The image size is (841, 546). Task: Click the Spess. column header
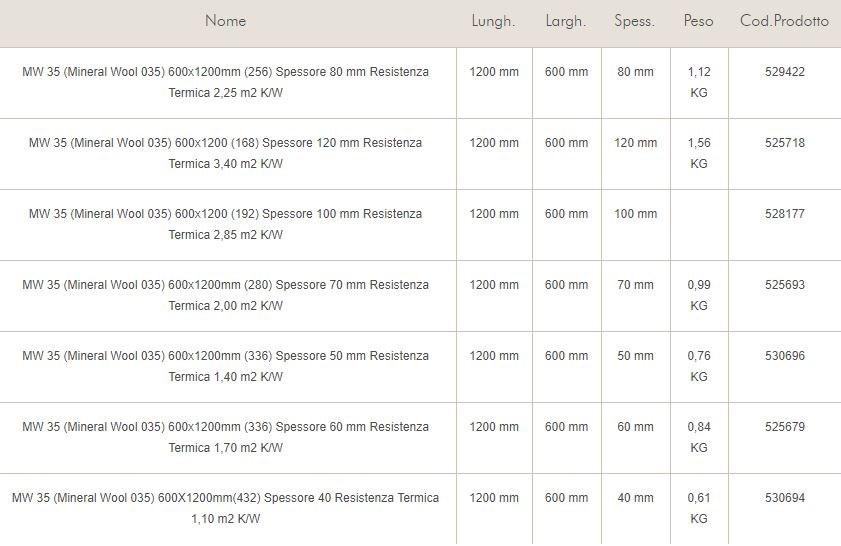click(x=635, y=21)
